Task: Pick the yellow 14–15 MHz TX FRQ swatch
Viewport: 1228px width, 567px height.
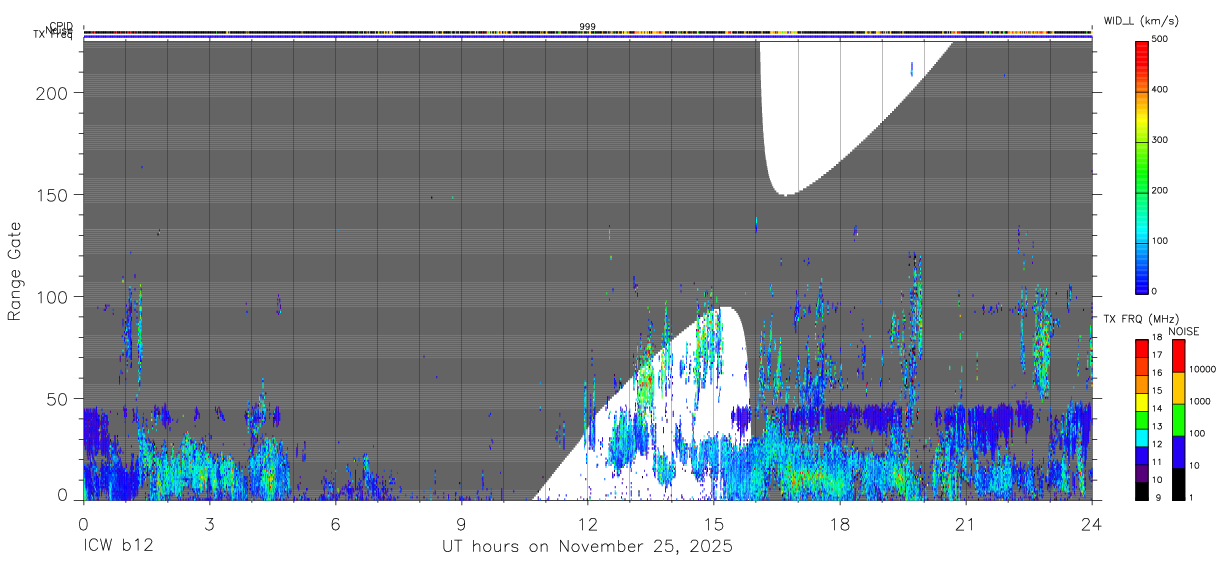Action: (1143, 400)
